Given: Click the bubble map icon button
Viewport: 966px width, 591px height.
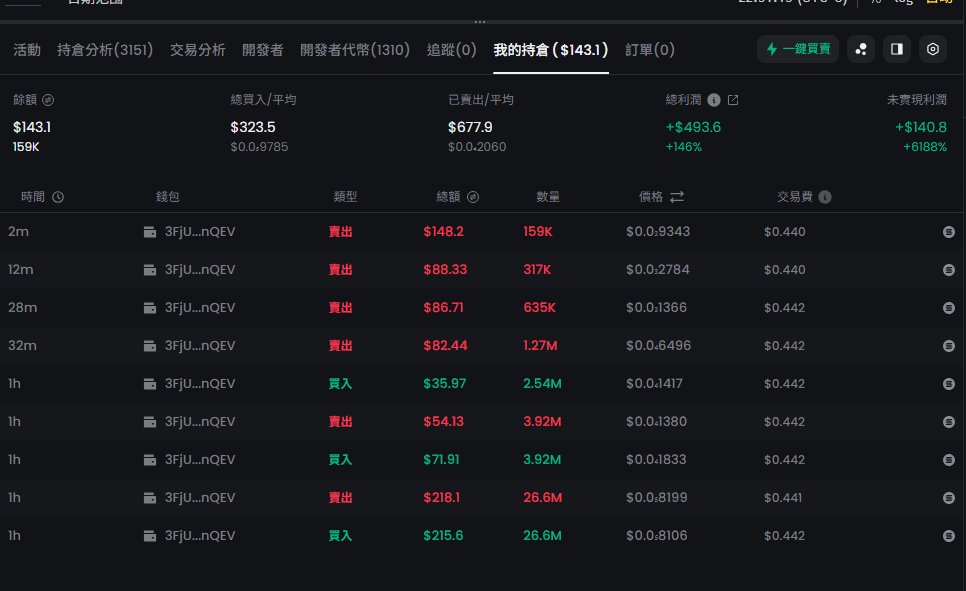Looking at the screenshot, I should (861, 49).
